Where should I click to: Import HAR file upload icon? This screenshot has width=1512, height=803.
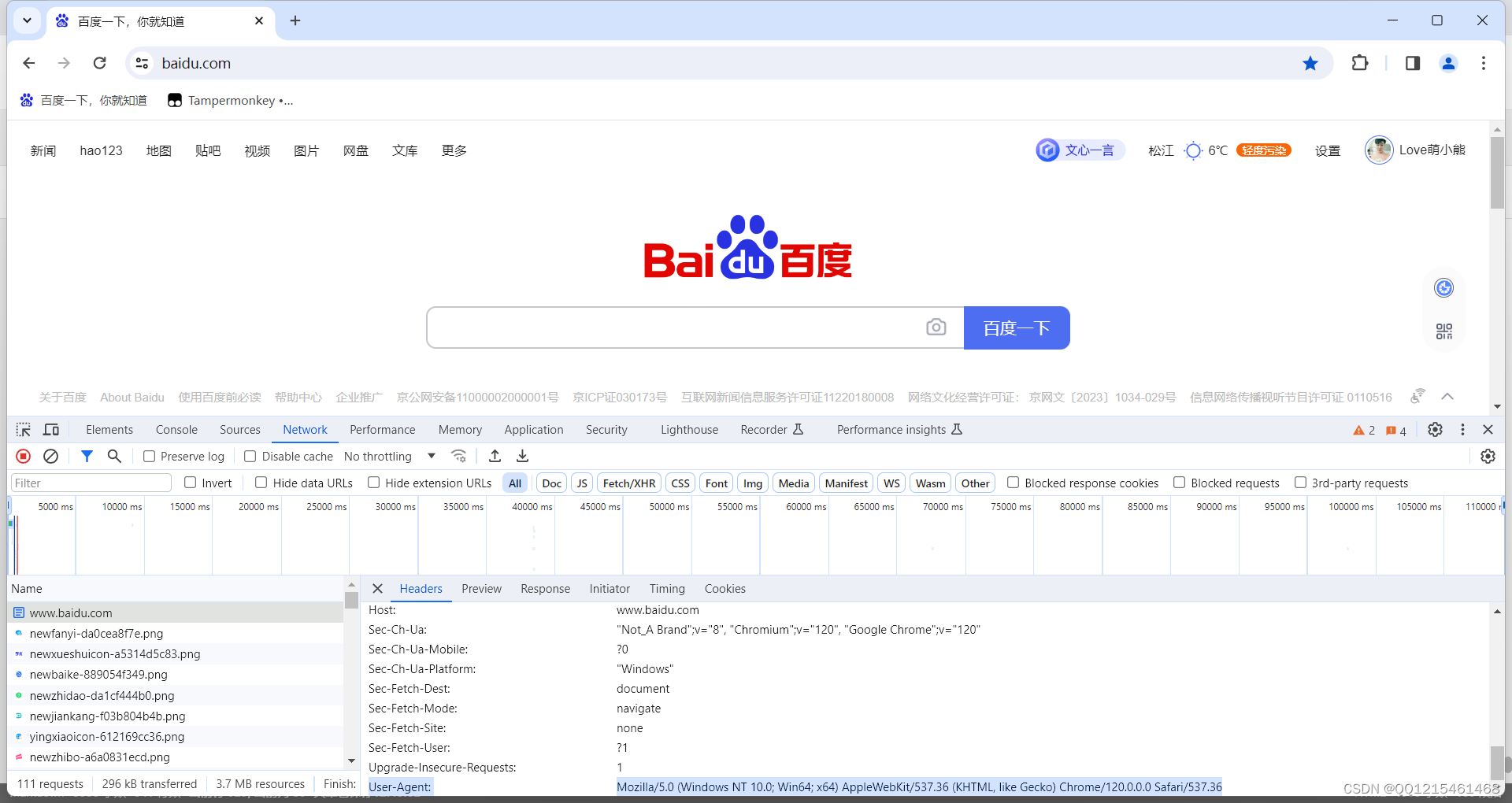pos(495,456)
